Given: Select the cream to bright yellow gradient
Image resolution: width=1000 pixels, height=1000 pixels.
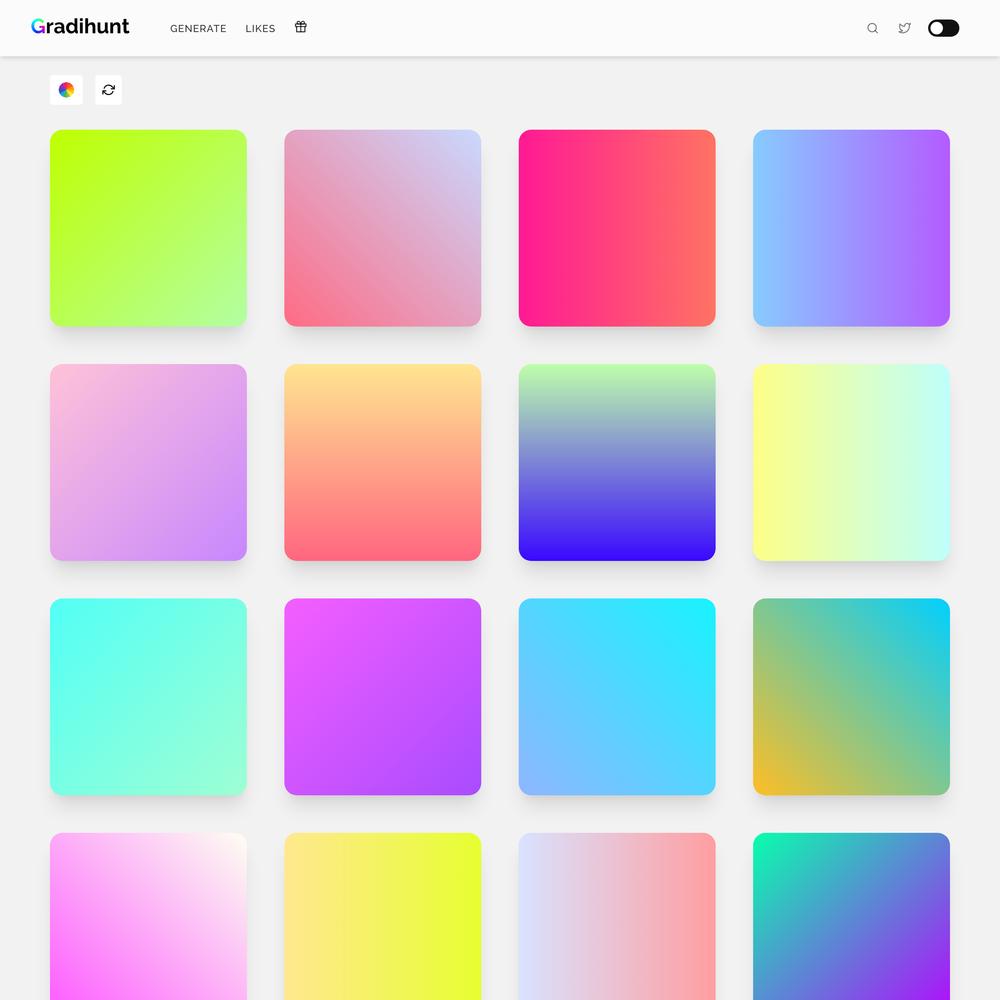Looking at the screenshot, I should tap(383, 916).
